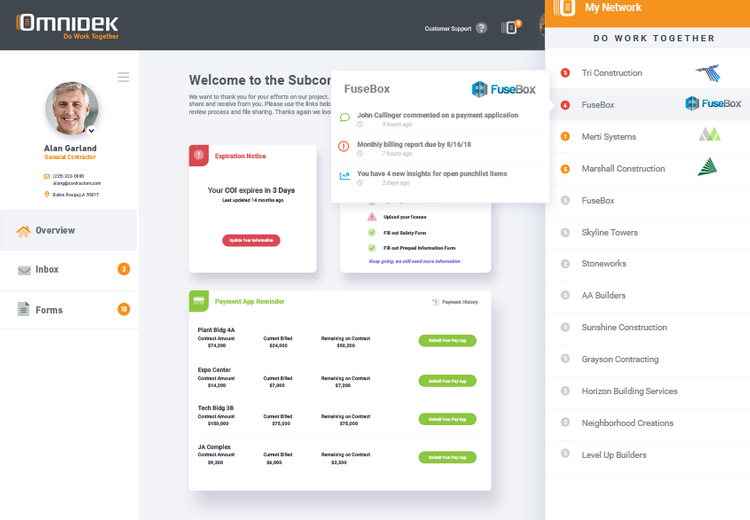Toggle Fill out Prequal Information Form checkmark

372,248
